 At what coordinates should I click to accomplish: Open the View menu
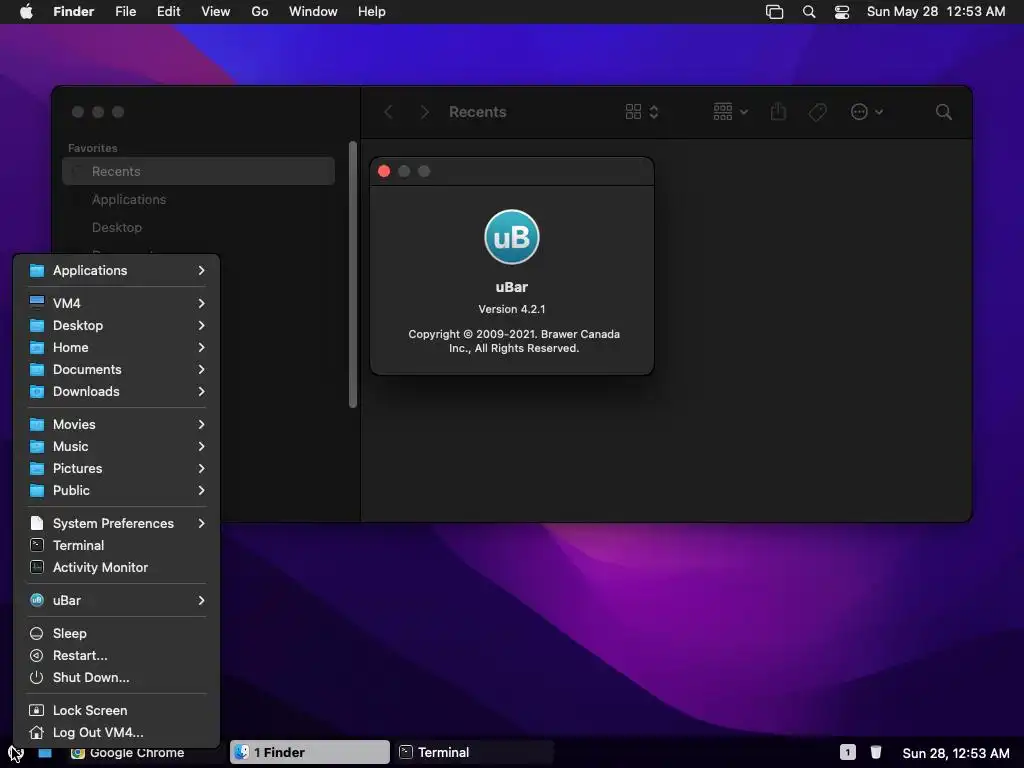[x=216, y=12]
